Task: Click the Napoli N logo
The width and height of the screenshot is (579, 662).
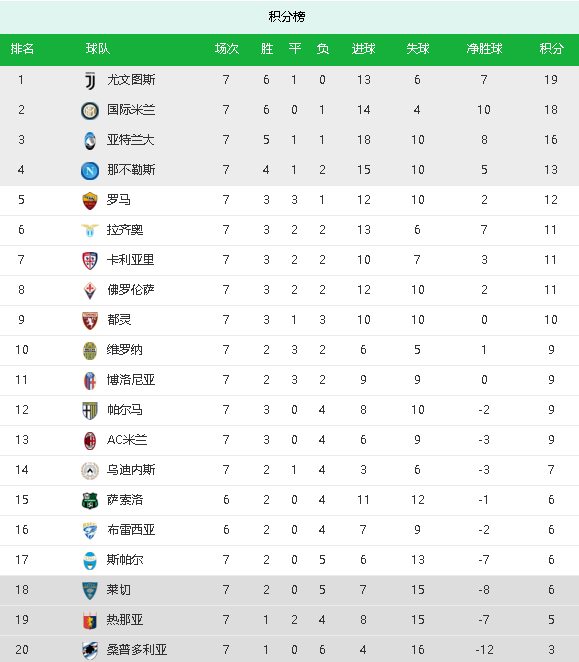Action: click(90, 171)
